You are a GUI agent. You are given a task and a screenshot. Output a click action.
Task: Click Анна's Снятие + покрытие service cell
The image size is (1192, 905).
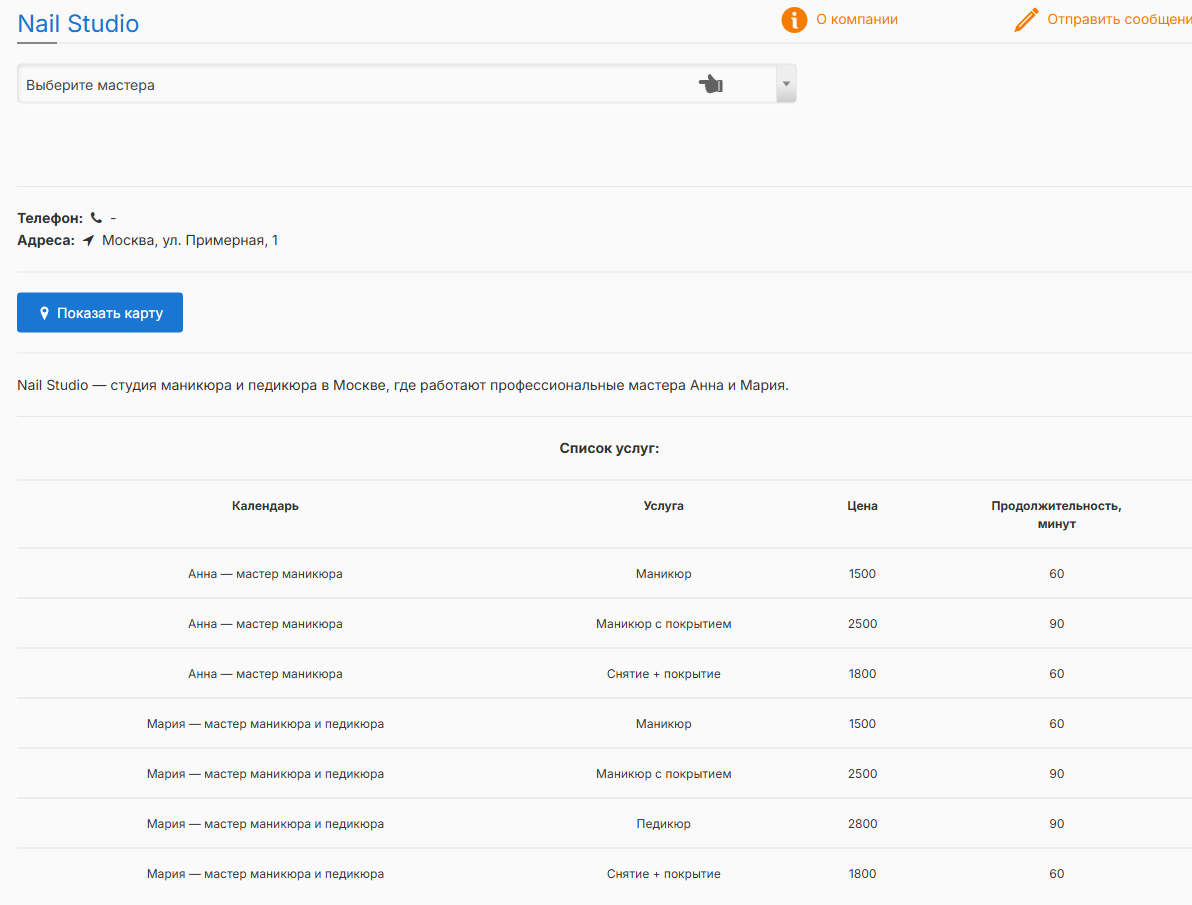(664, 675)
